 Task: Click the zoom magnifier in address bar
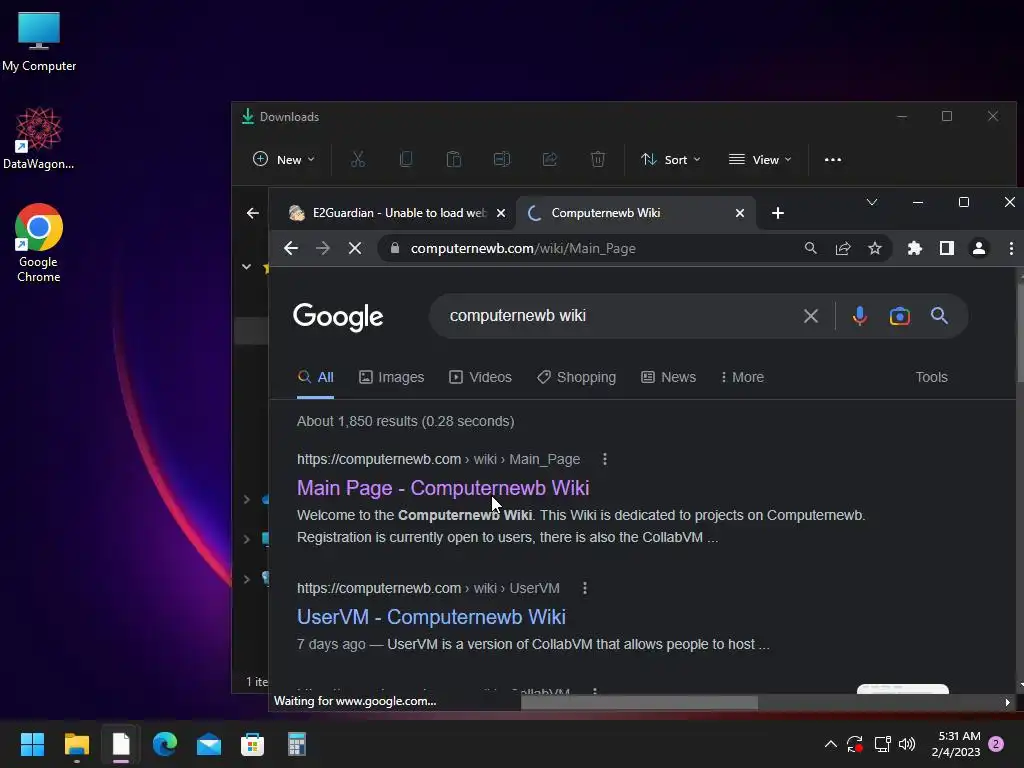pos(810,248)
